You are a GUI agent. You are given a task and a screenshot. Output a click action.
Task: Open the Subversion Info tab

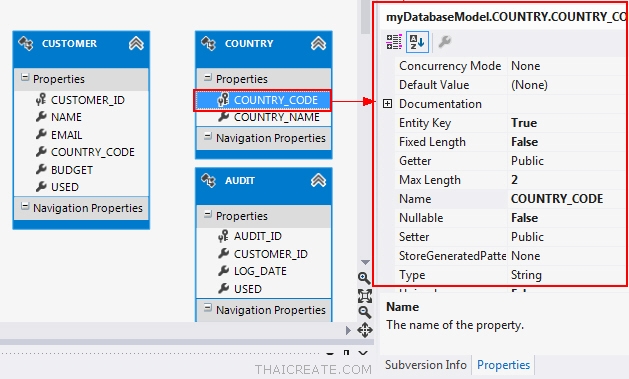pos(426,365)
